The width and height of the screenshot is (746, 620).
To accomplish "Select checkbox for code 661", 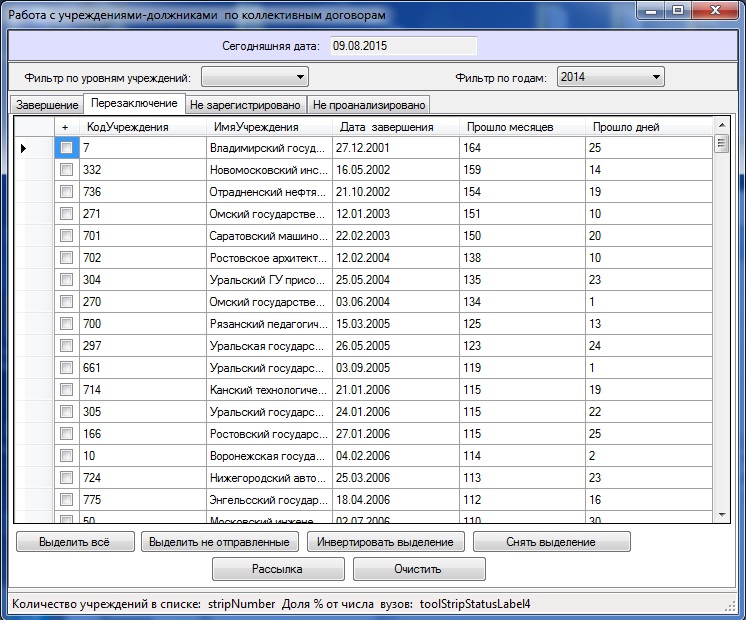I will 67,367.
